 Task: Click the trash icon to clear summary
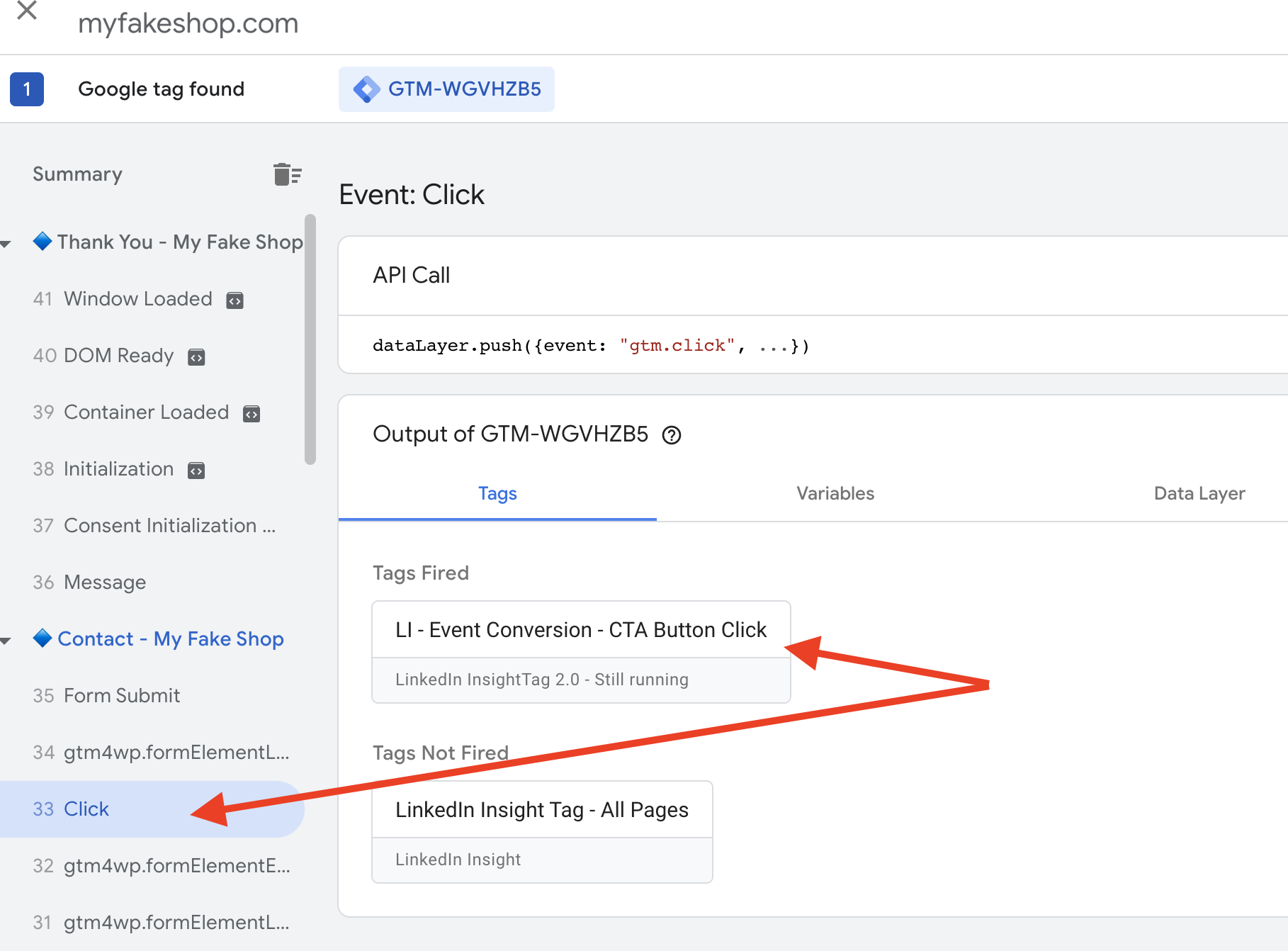(x=286, y=174)
